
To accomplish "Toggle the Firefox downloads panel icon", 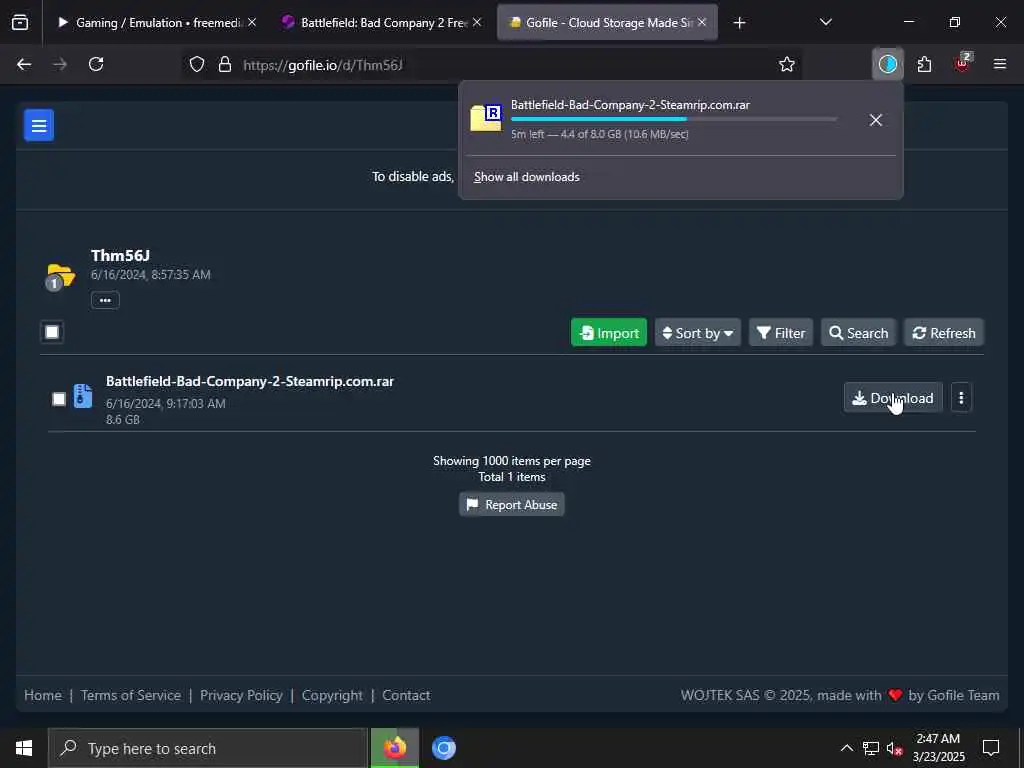I will point(888,64).
